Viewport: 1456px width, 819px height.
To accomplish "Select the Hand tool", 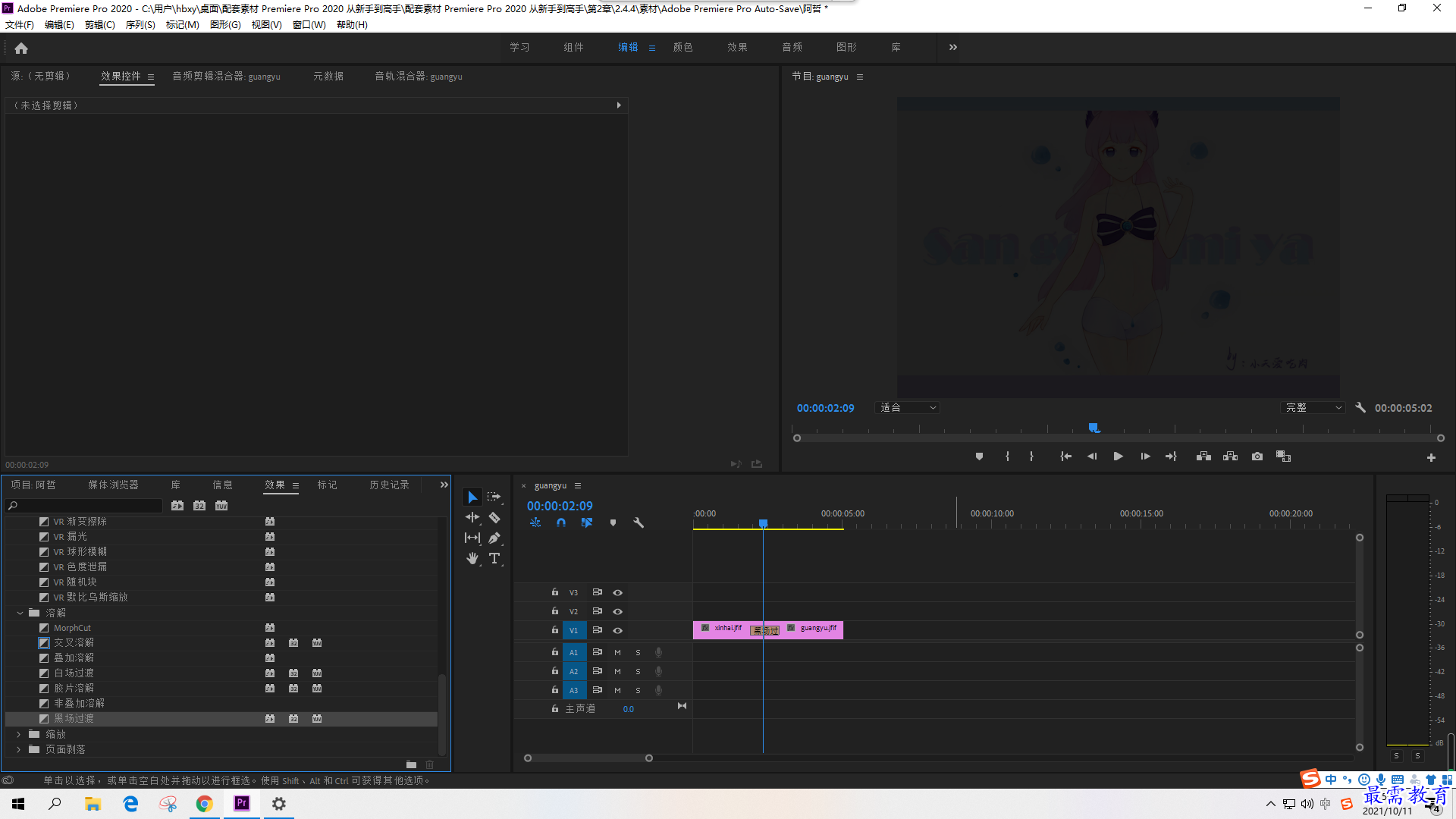I will click(x=472, y=558).
